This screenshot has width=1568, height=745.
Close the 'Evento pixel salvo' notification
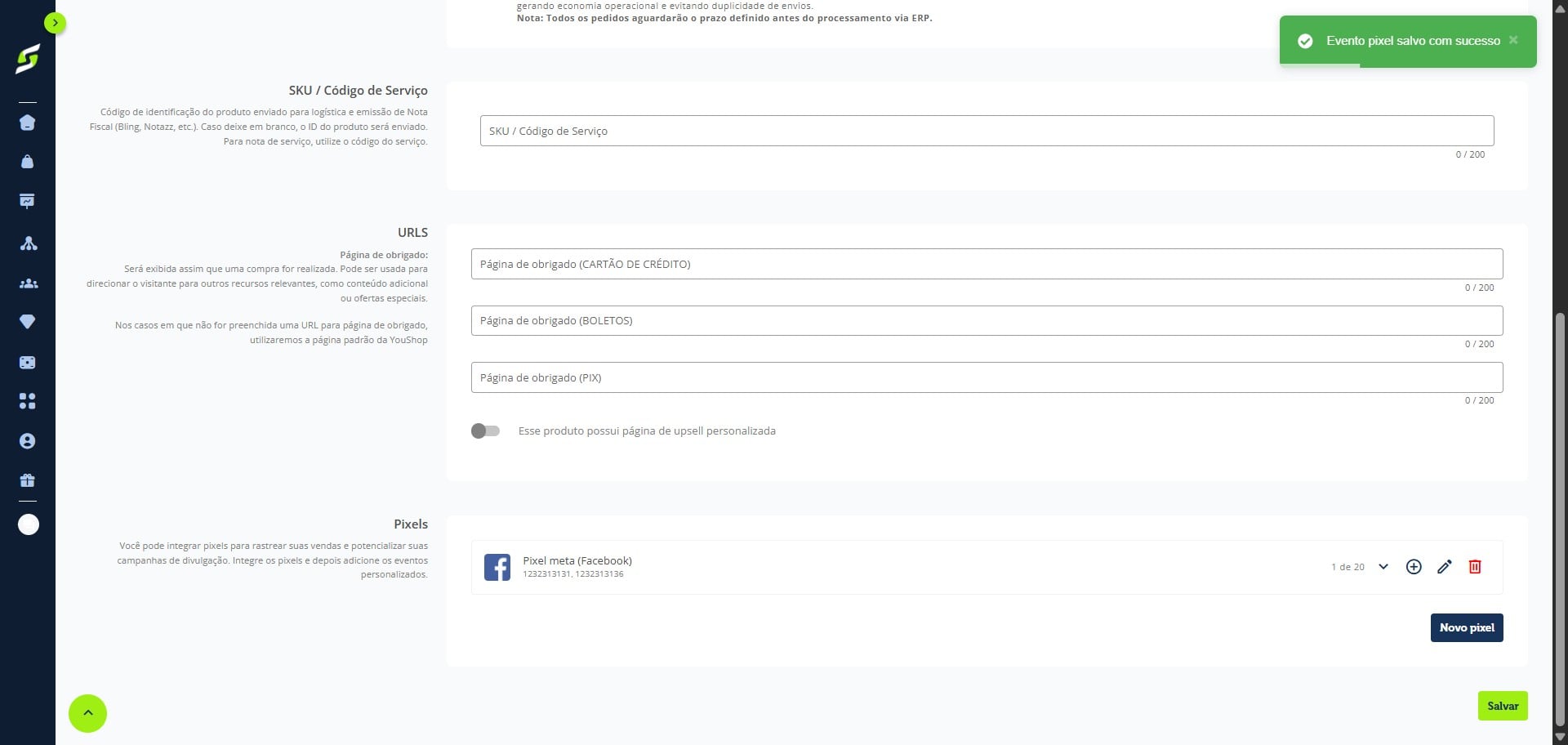pyautogui.click(x=1513, y=40)
